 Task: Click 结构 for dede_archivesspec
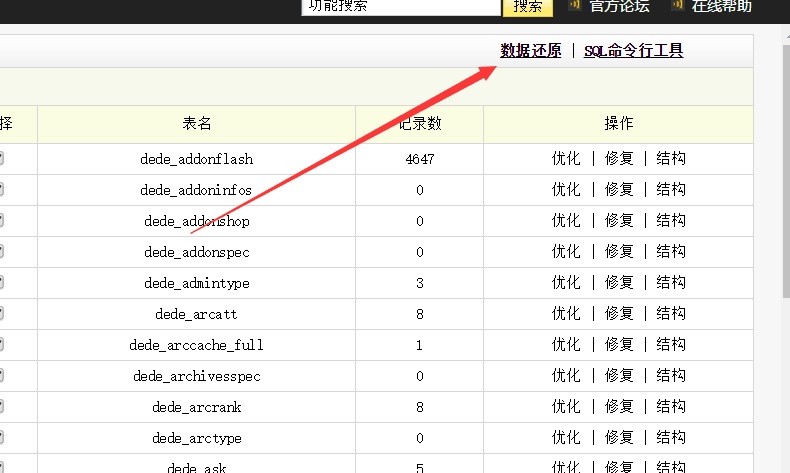[x=671, y=375]
